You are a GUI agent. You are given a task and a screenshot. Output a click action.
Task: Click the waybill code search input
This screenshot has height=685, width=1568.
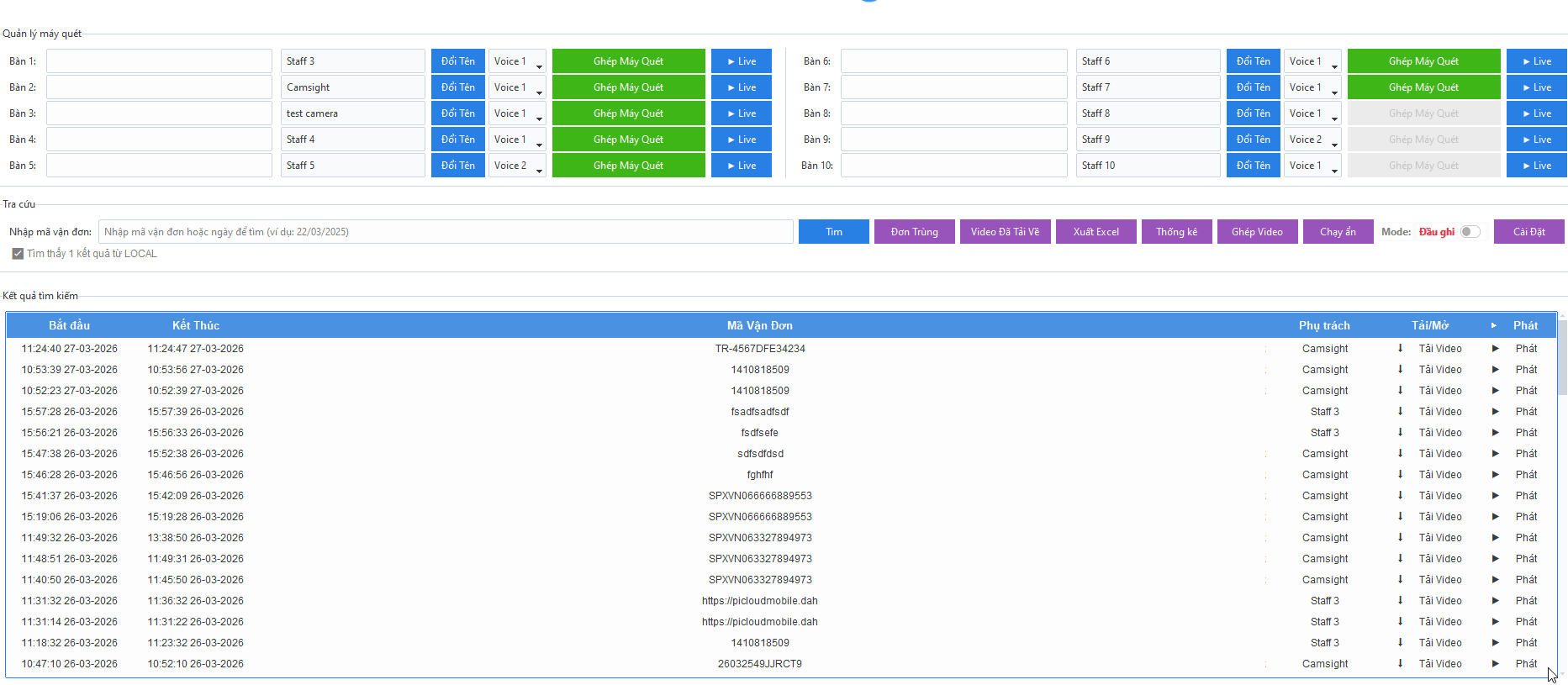coord(445,232)
